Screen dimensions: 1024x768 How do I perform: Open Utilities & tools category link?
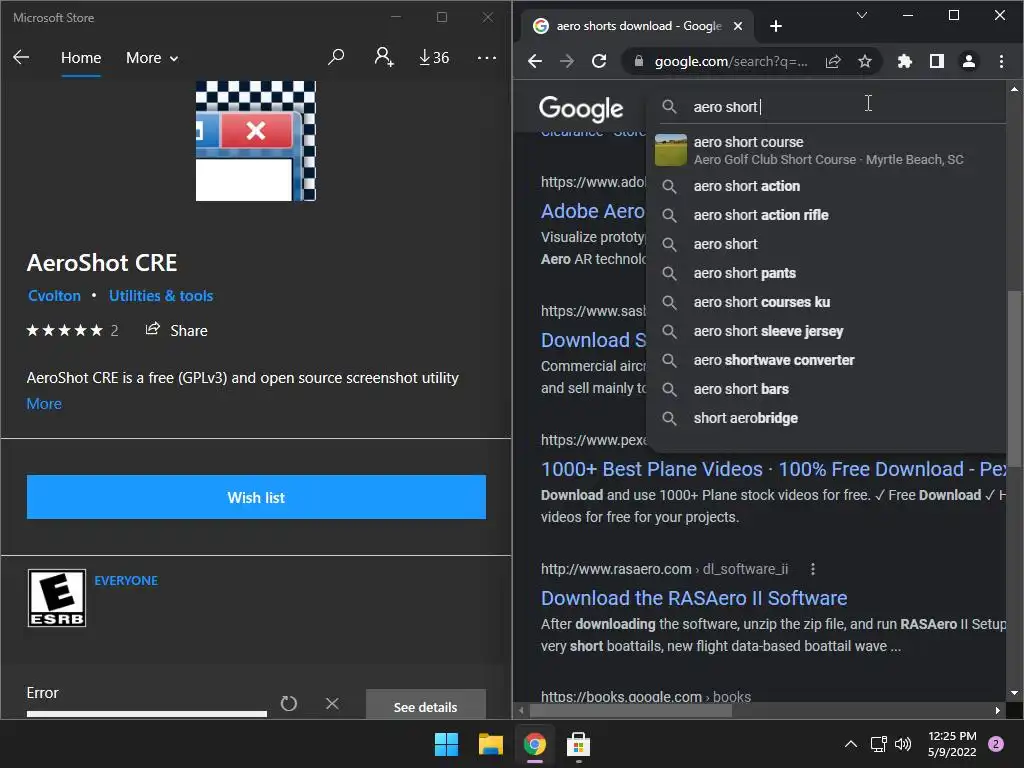161,296
